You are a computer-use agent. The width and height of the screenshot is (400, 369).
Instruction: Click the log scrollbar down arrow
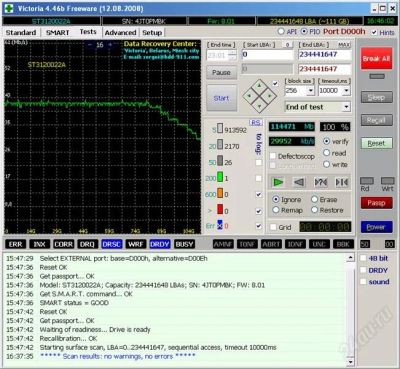[350, 362]
